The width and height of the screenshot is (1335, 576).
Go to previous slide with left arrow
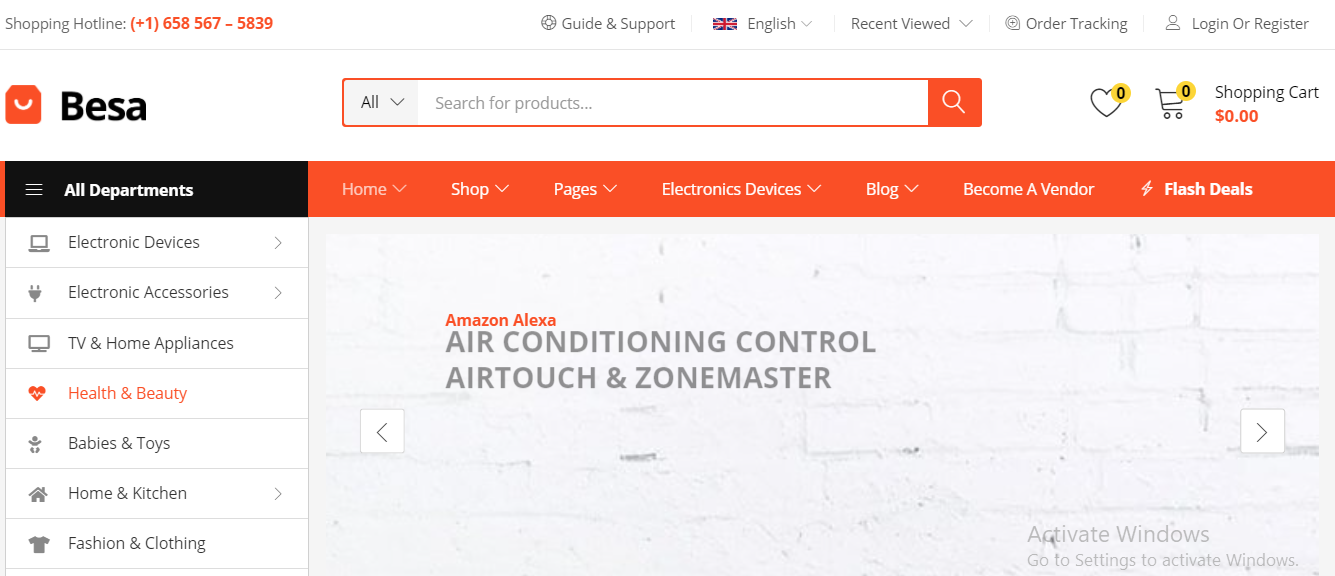382,431
